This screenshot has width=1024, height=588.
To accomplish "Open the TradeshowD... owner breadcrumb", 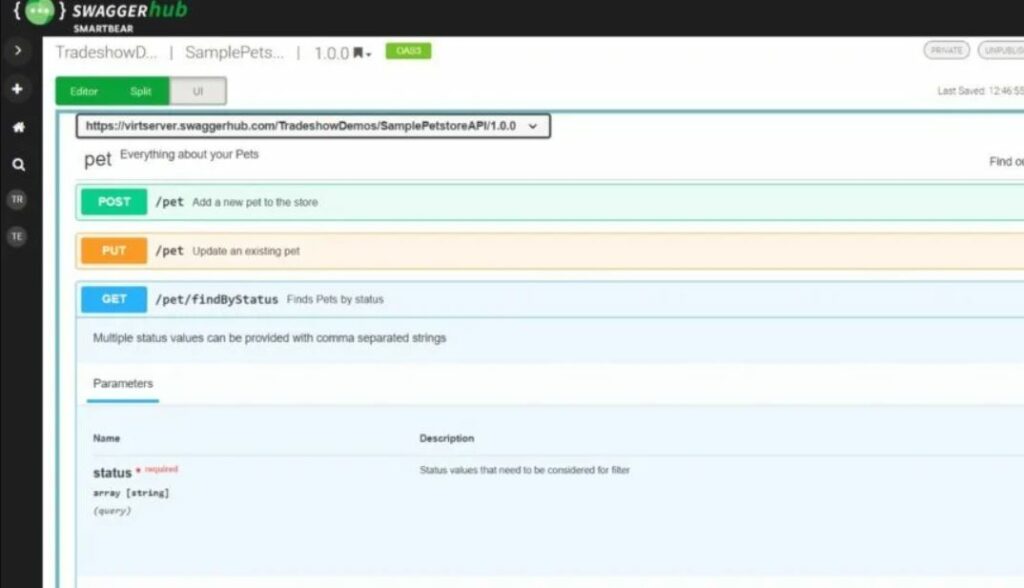I will pyautogui.click(x=106, y=52).
